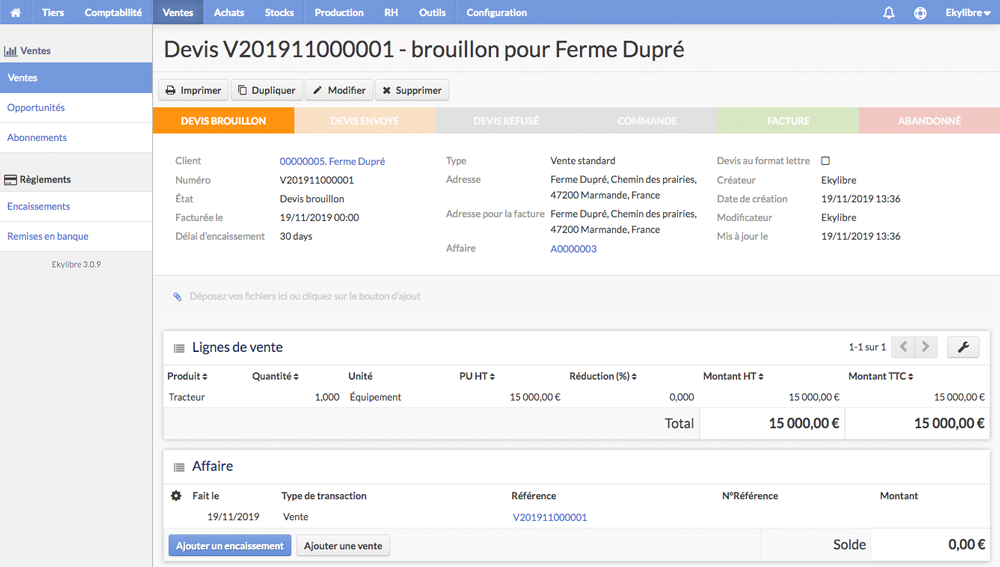The width and height of the screenshot is (1000, 567).
Task: Click the Modifier button
Action: point(339,91)
